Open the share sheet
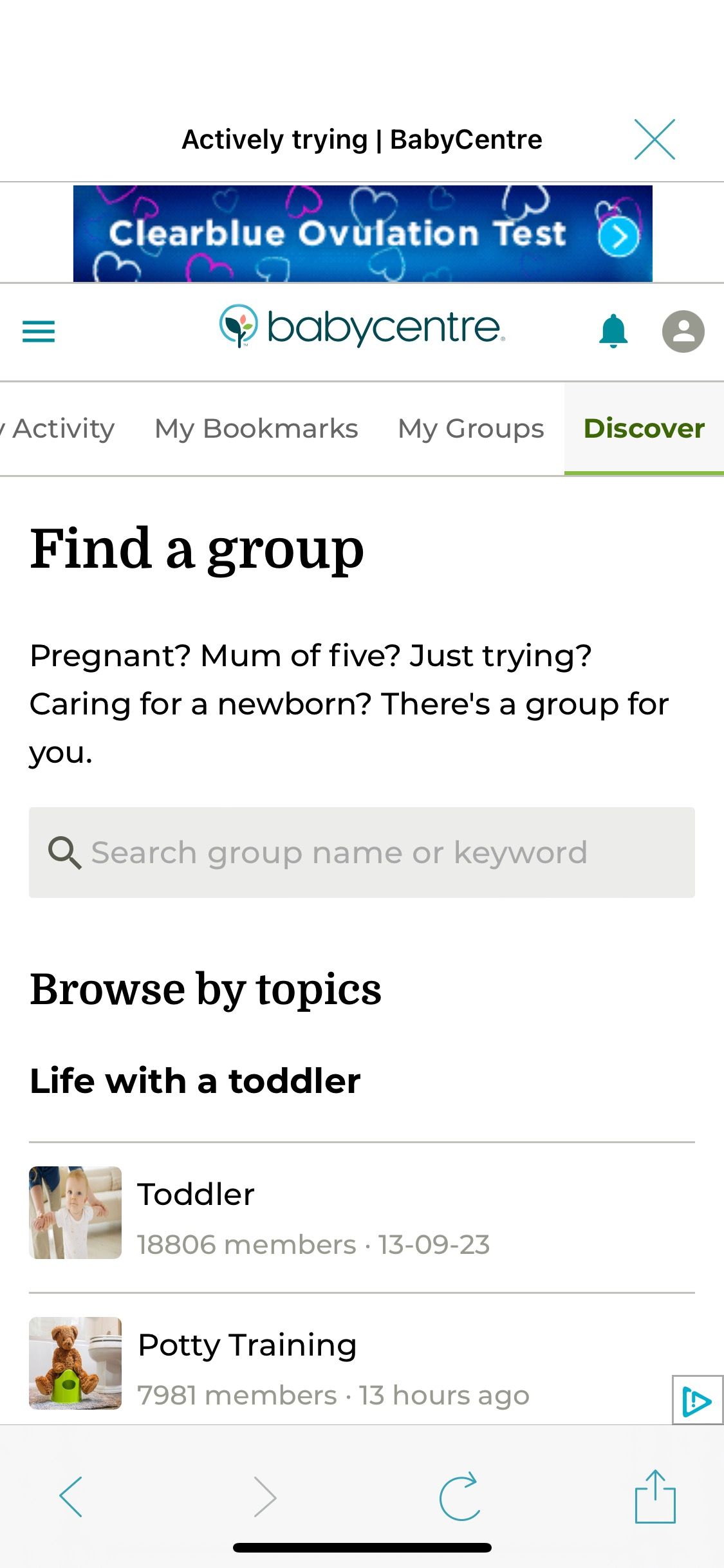The height and width of the screenshot is (1568, 724). tap(655, 1497)
